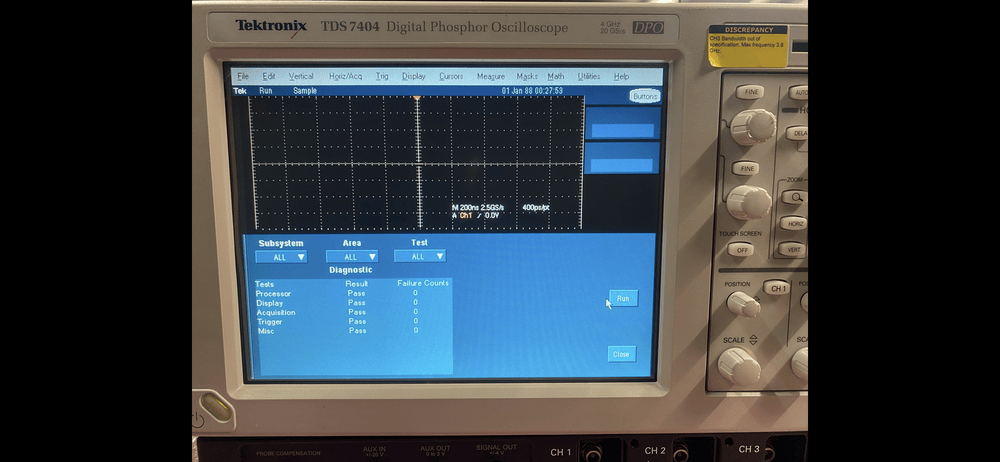Click the Failure Counts column header

click(423, 283)
